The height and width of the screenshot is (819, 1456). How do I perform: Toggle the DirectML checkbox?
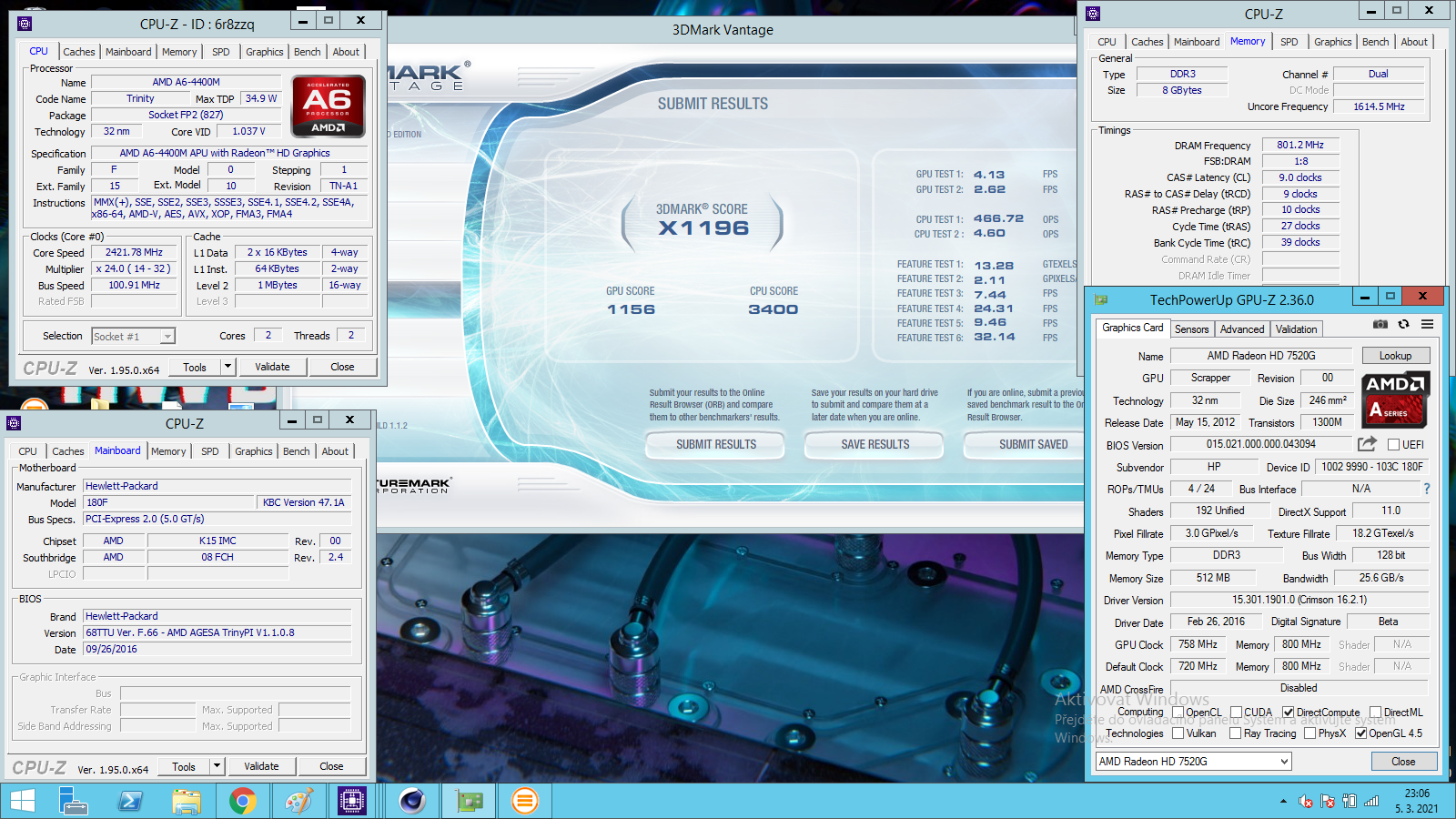tap(1375, 713)
